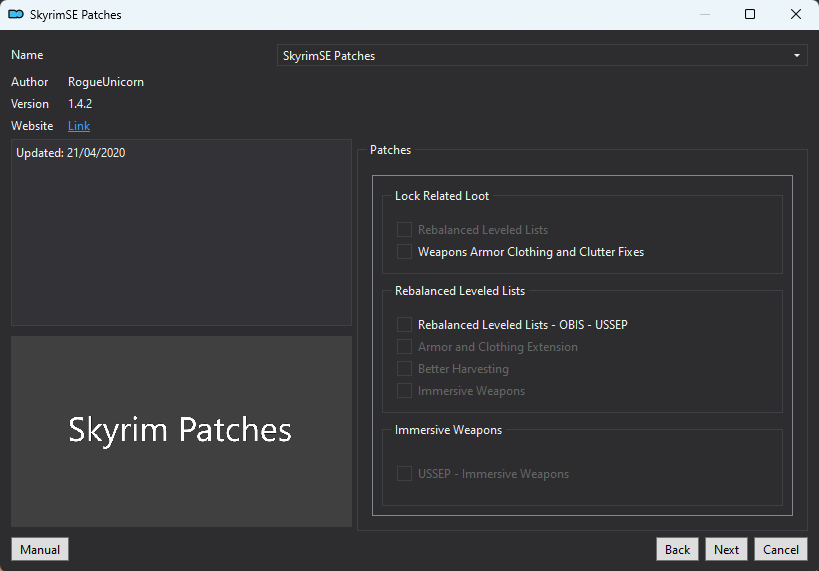
Task: Click the Immersive Weapons group heading
Action: pos(448,430)
